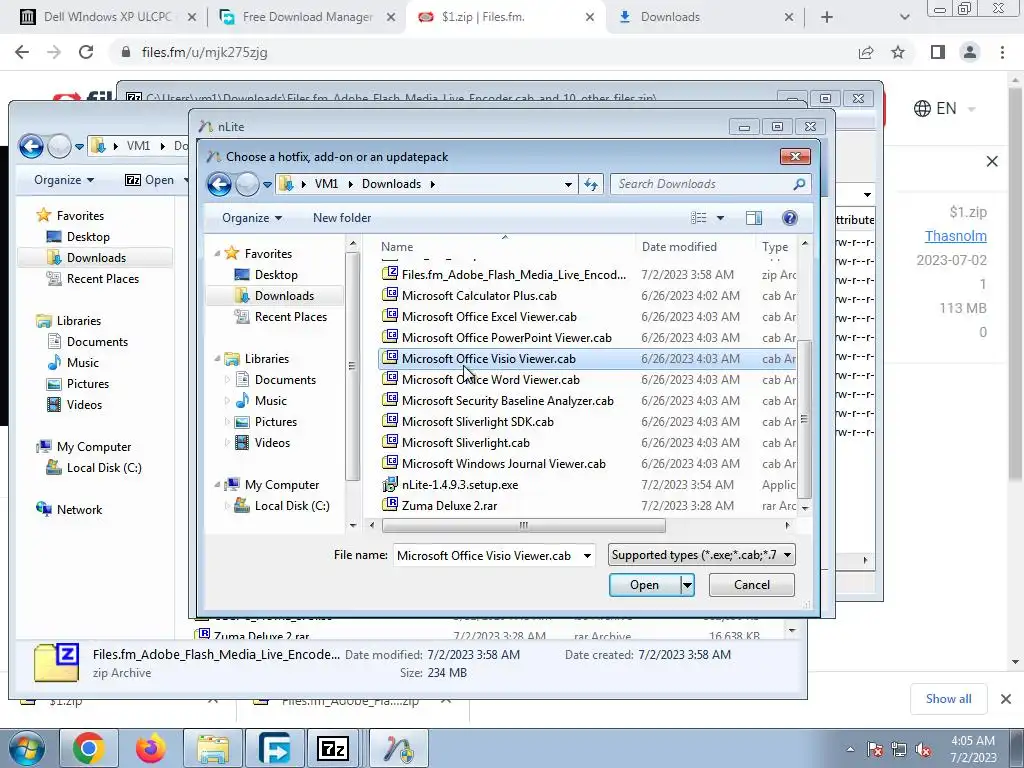Open the Organize menu in the Explorer window
1024x768 pixels.
[63, 180]
